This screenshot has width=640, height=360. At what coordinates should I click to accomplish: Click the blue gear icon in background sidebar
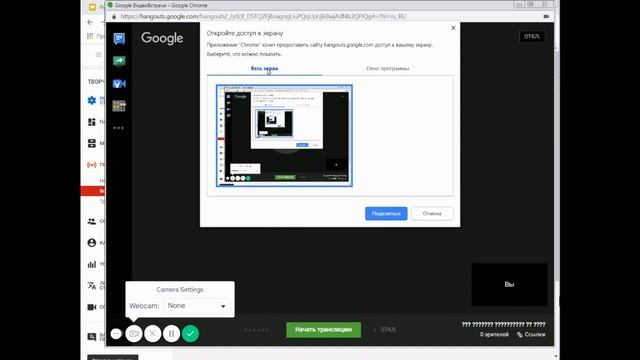click(x=92, y=100)
